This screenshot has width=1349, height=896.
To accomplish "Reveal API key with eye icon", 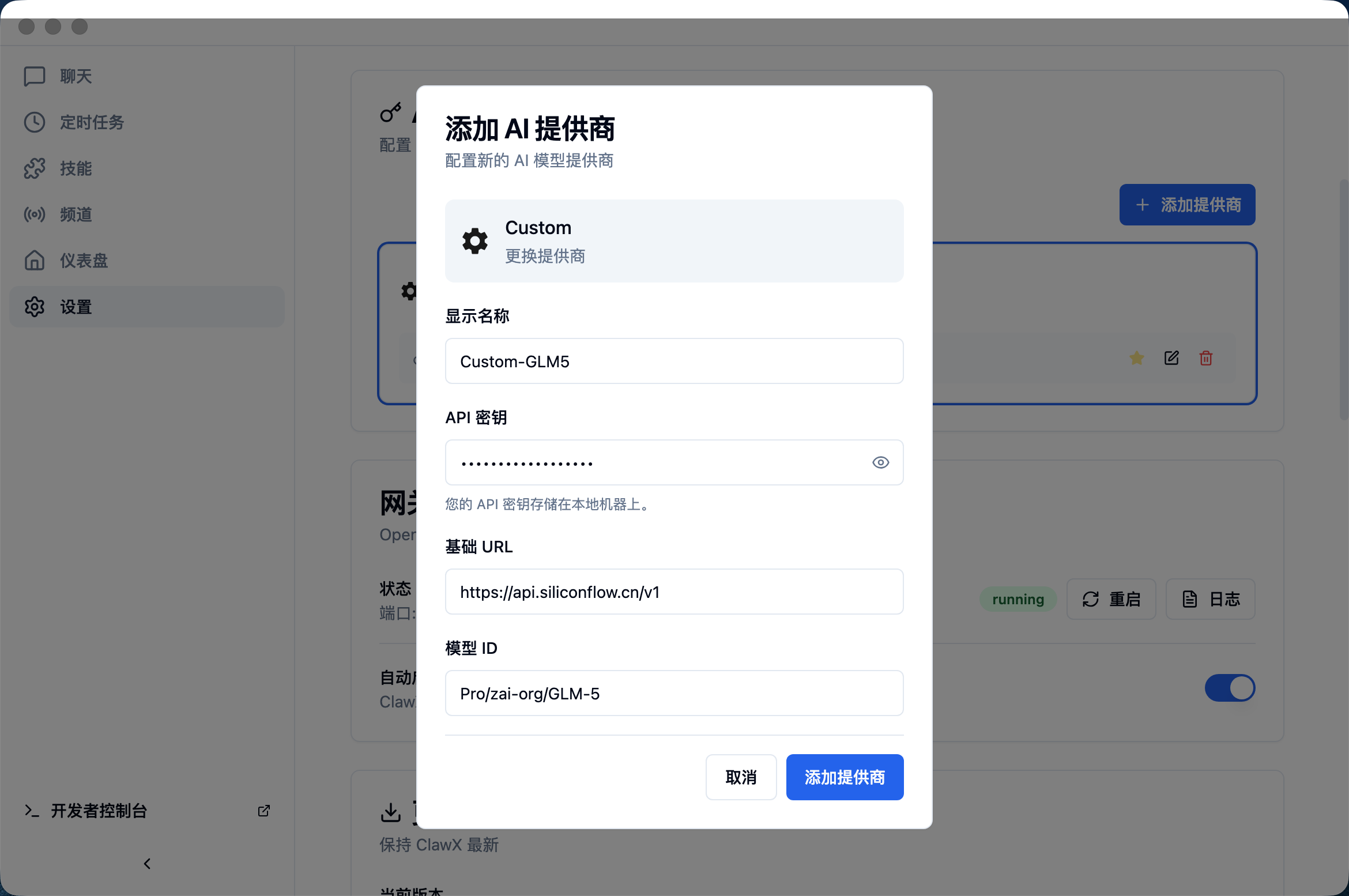I will click(x=880, y=462).
